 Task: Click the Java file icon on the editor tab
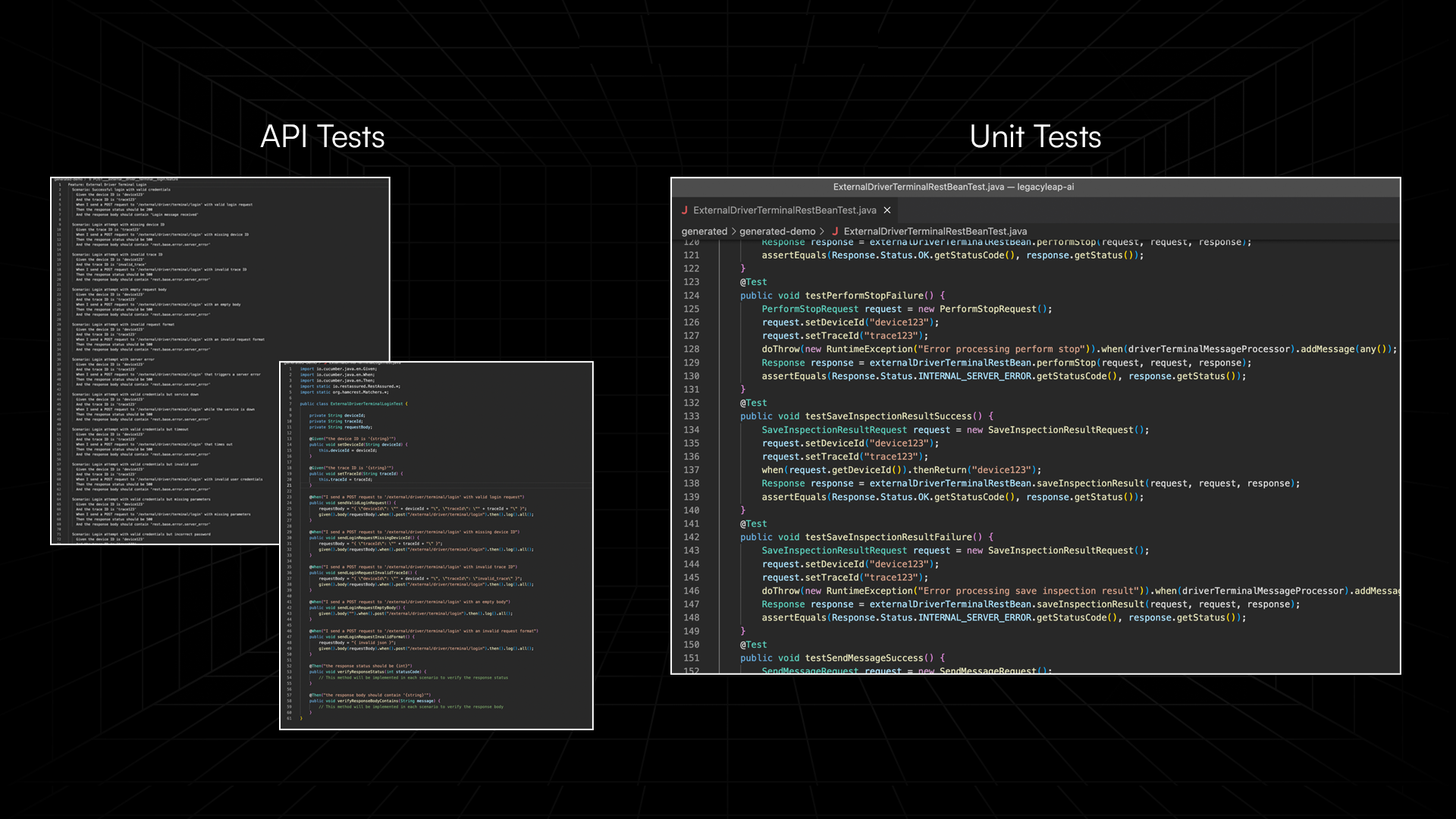[x=685, y=210]
